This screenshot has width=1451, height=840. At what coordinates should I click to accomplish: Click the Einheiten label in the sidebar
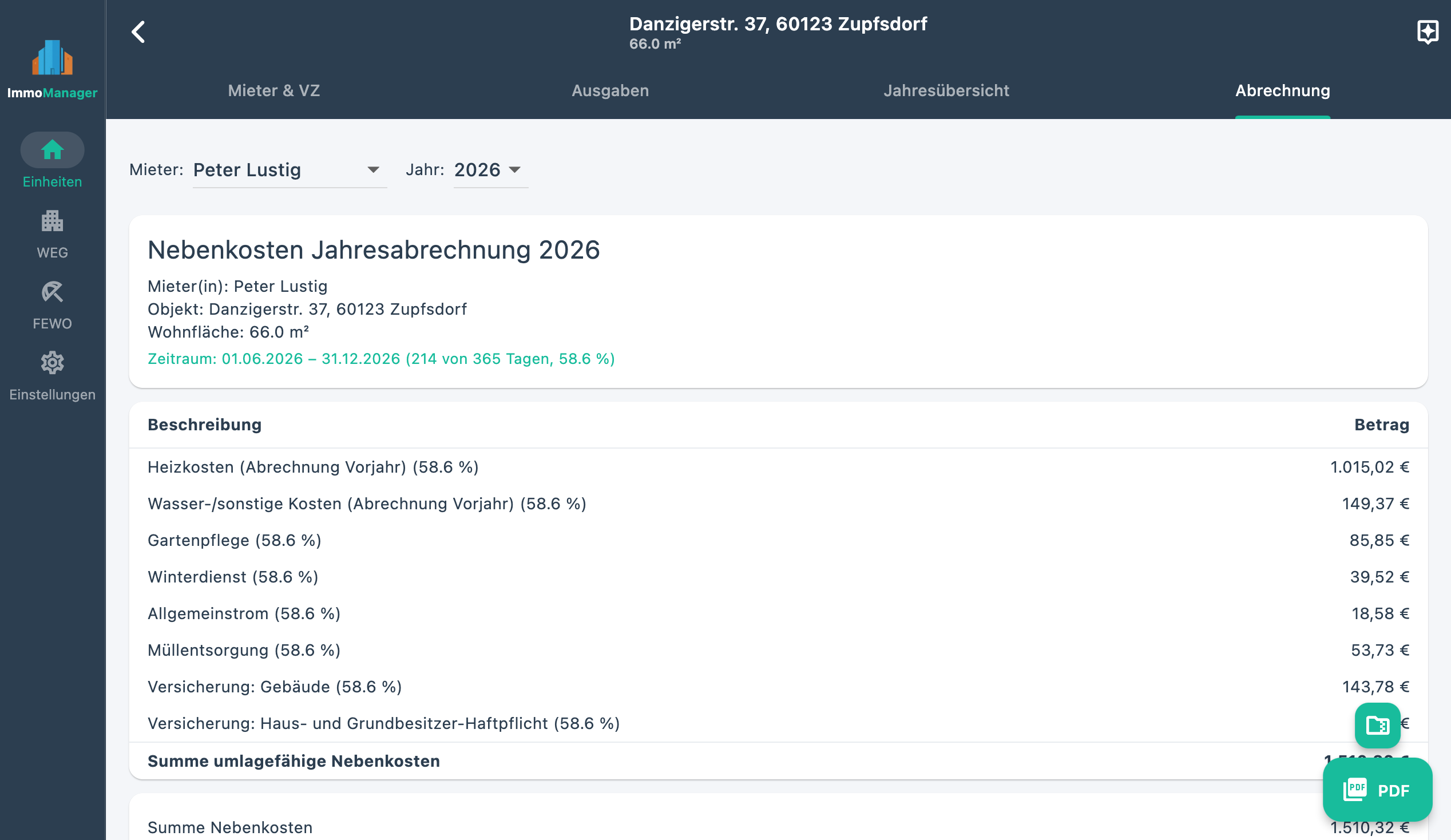click(53, 182)
